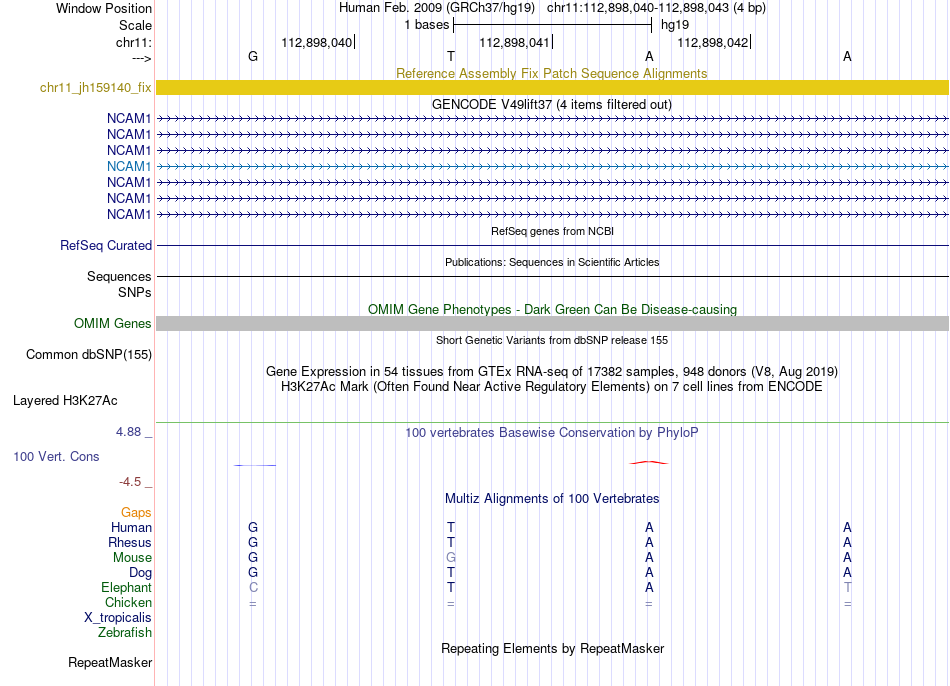This screenshot has height=686, width=950.
Task: Select the Human alignment row label
Action: (131, 527)
